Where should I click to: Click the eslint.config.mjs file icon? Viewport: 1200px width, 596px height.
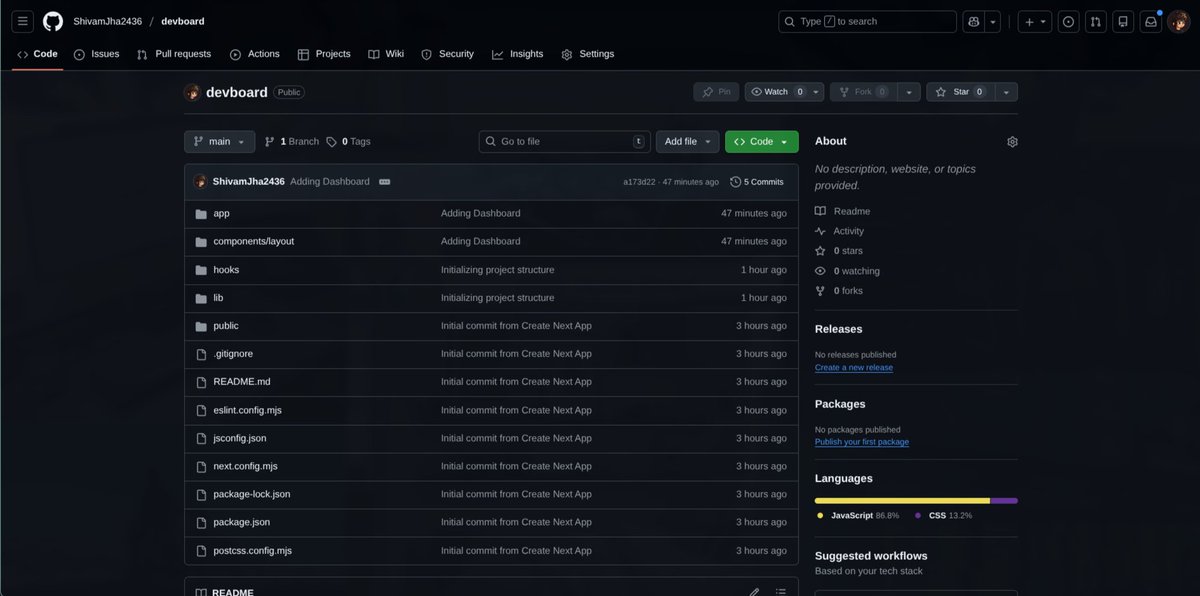tap(201, 410)
